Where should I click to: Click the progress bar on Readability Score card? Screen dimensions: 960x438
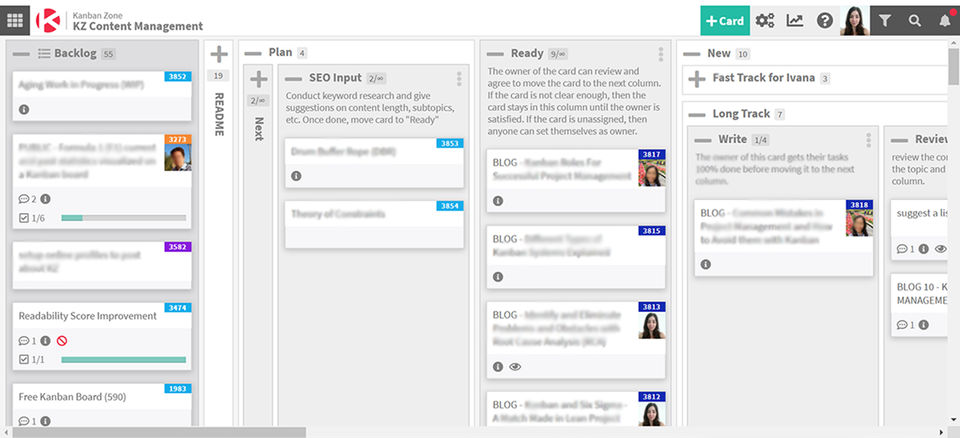coord(123,359)
